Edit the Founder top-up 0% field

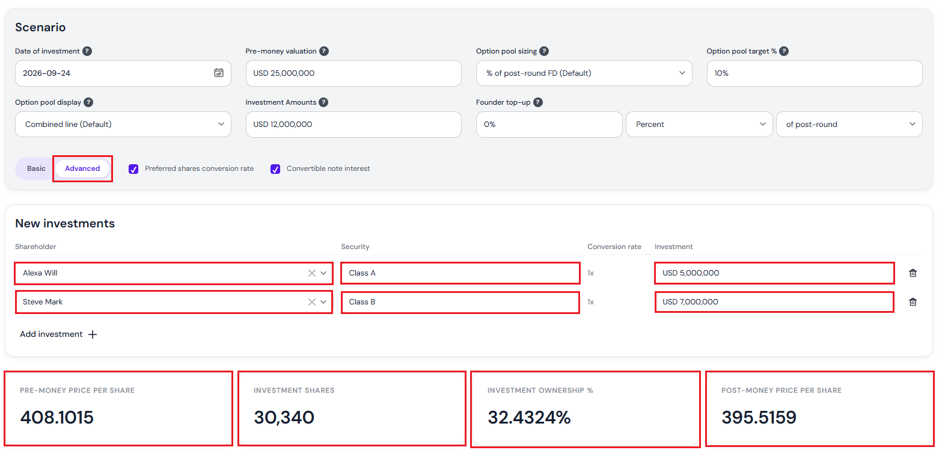[549, 125]
